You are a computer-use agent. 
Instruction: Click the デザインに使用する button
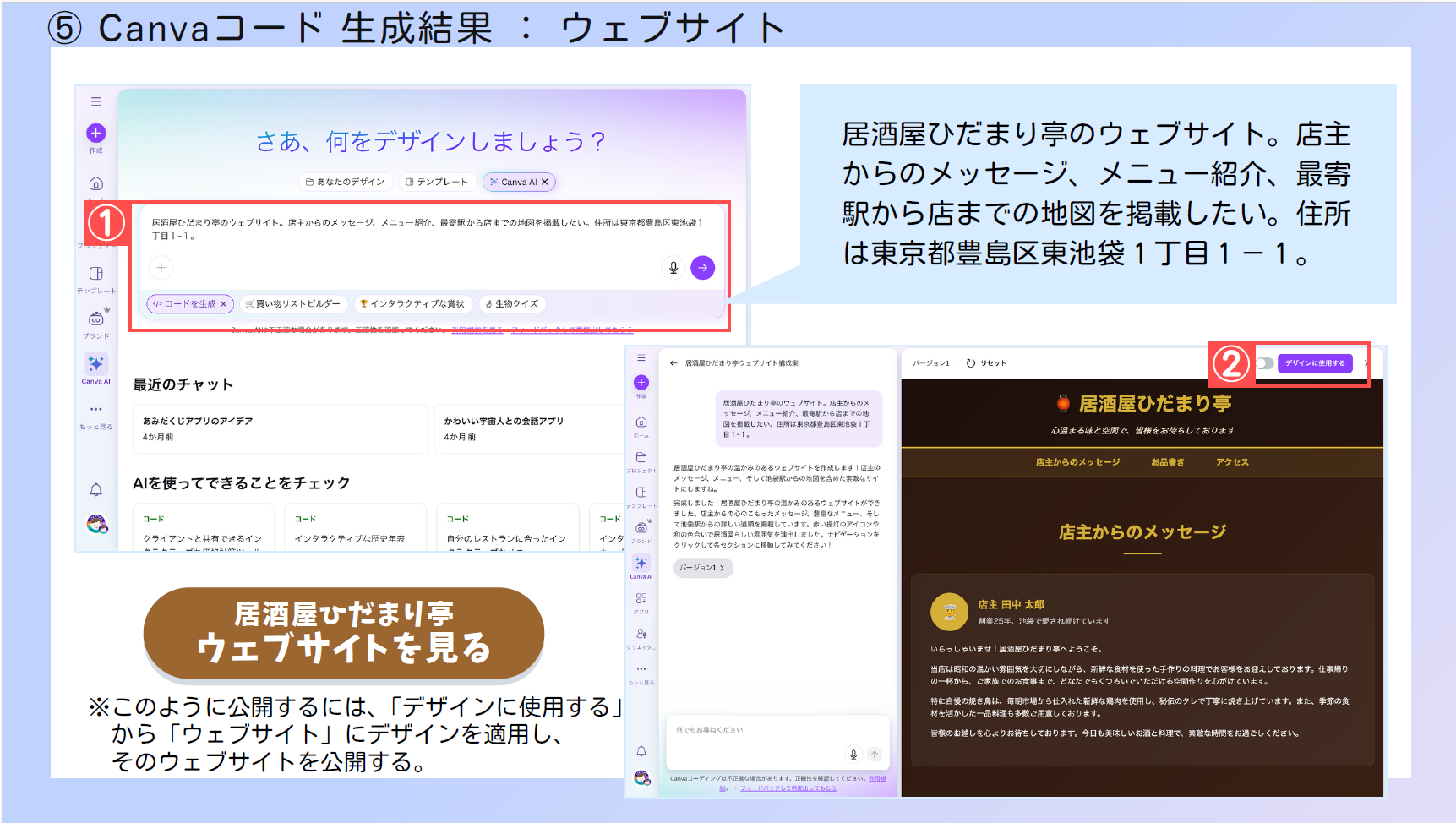[1315, 363]
